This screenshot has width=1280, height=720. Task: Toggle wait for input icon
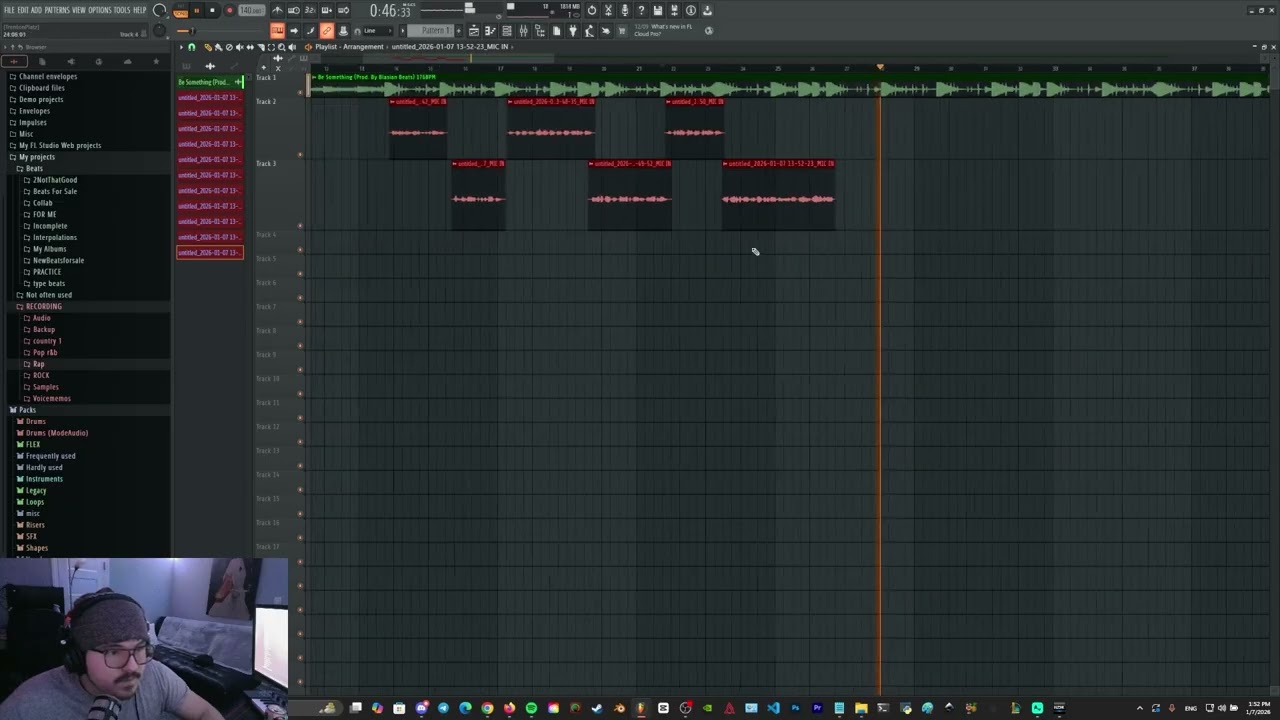pyautogui.click(x=293, y=10)
